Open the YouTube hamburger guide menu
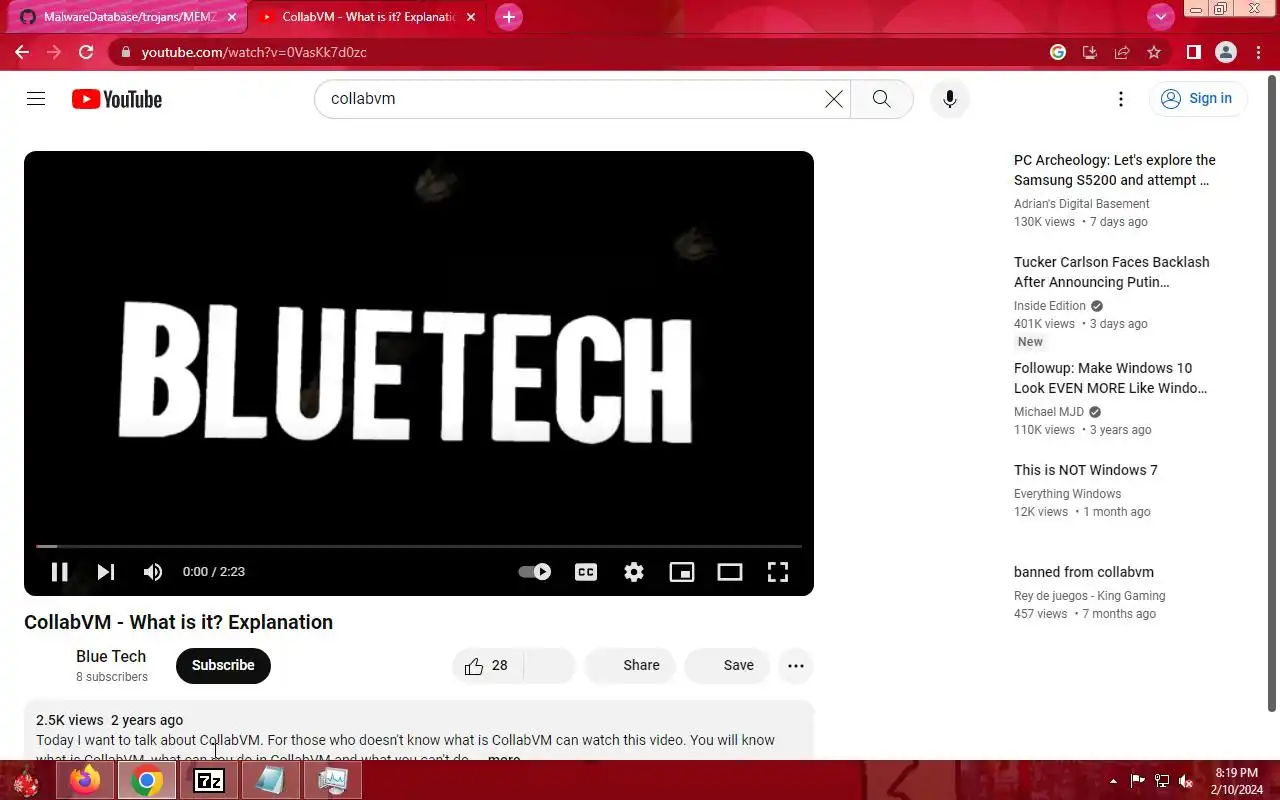 tap(36, 99)
